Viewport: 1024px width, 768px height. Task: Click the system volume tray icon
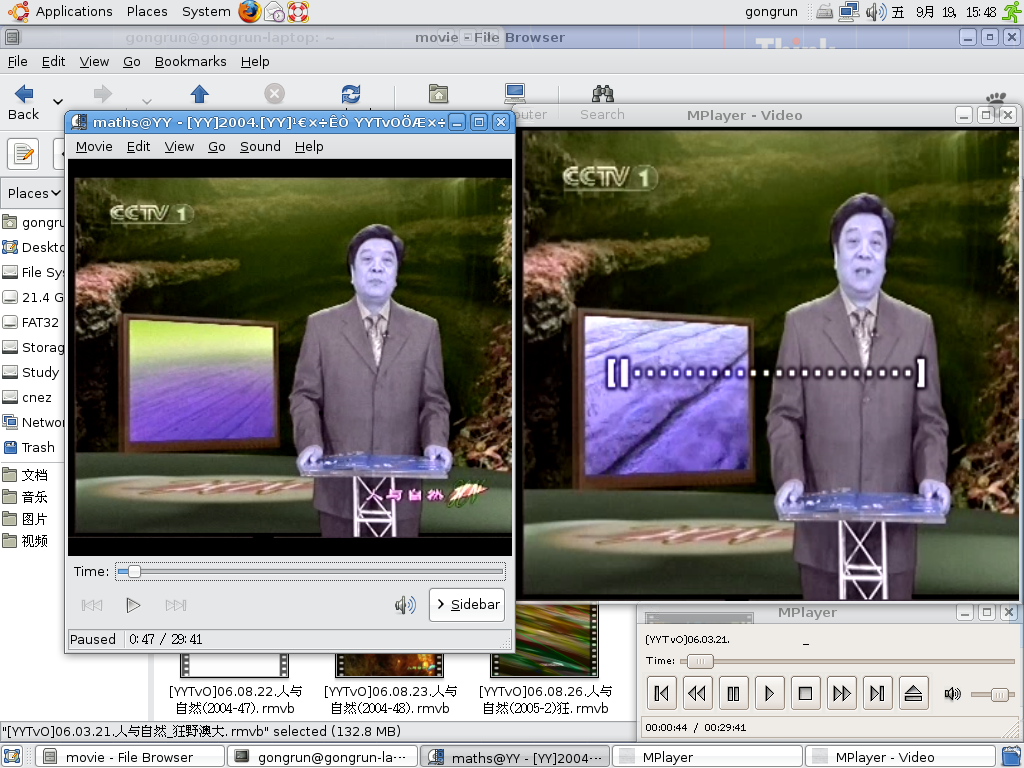(x=876, y=12)
